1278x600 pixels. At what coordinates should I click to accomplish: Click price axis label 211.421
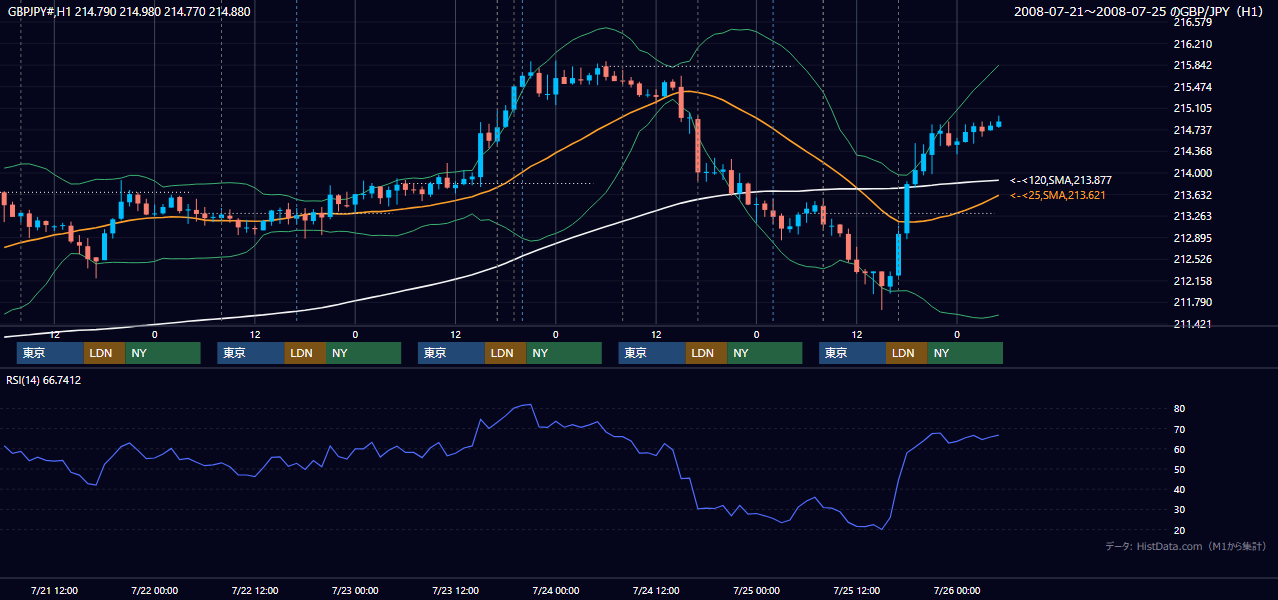pyautogui.click(x=1193, y=324)
